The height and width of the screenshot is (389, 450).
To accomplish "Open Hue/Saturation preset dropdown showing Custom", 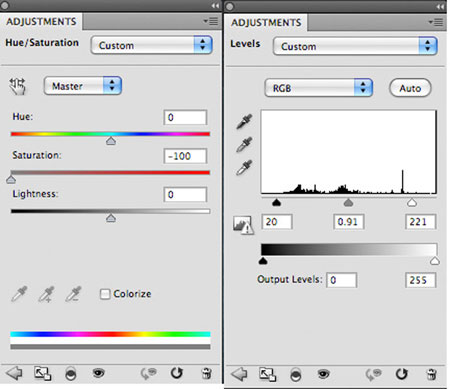I will tap(151, 45).
